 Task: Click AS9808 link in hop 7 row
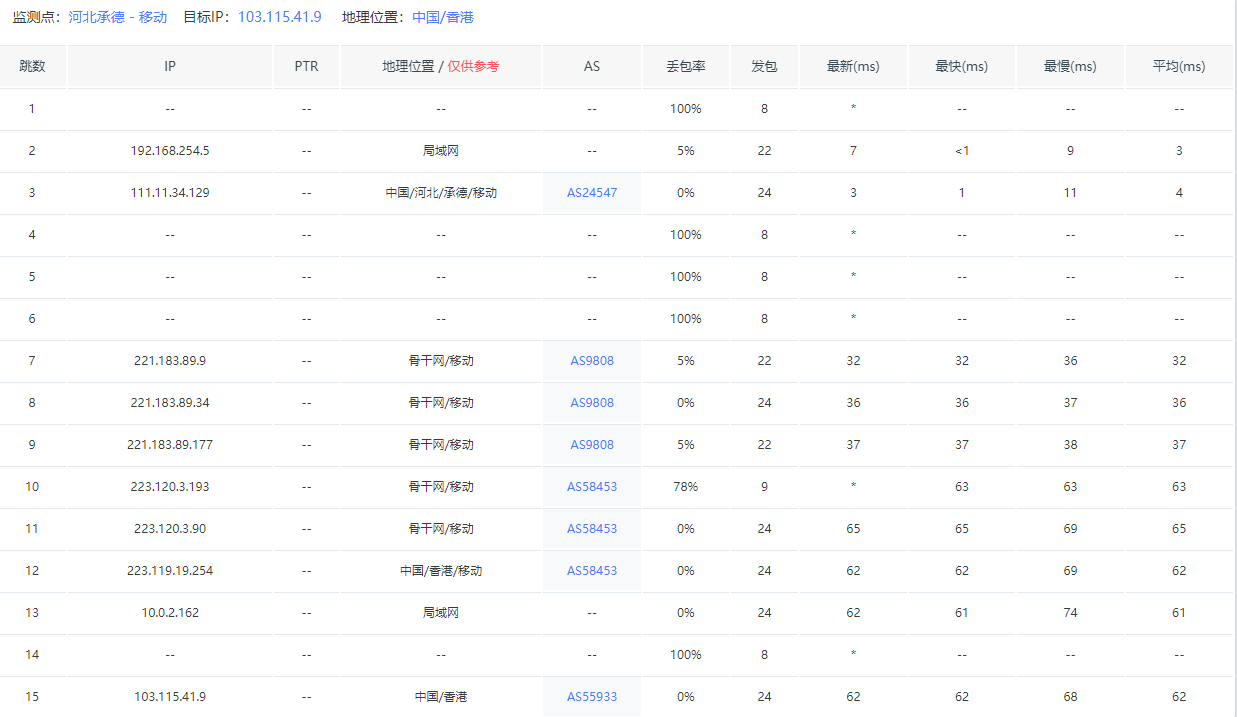point(592,361)
